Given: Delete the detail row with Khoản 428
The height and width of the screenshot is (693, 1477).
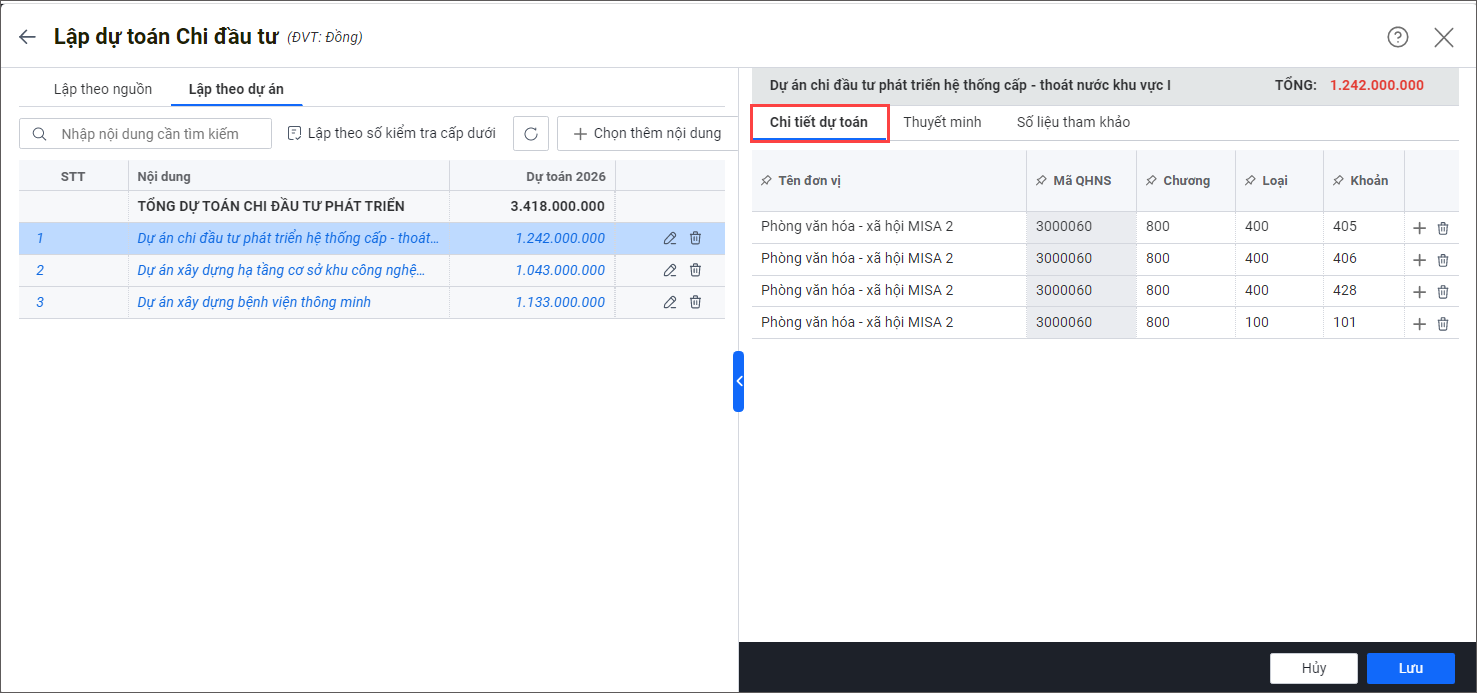Looking at the screenshot, I should coord(1443,292).
